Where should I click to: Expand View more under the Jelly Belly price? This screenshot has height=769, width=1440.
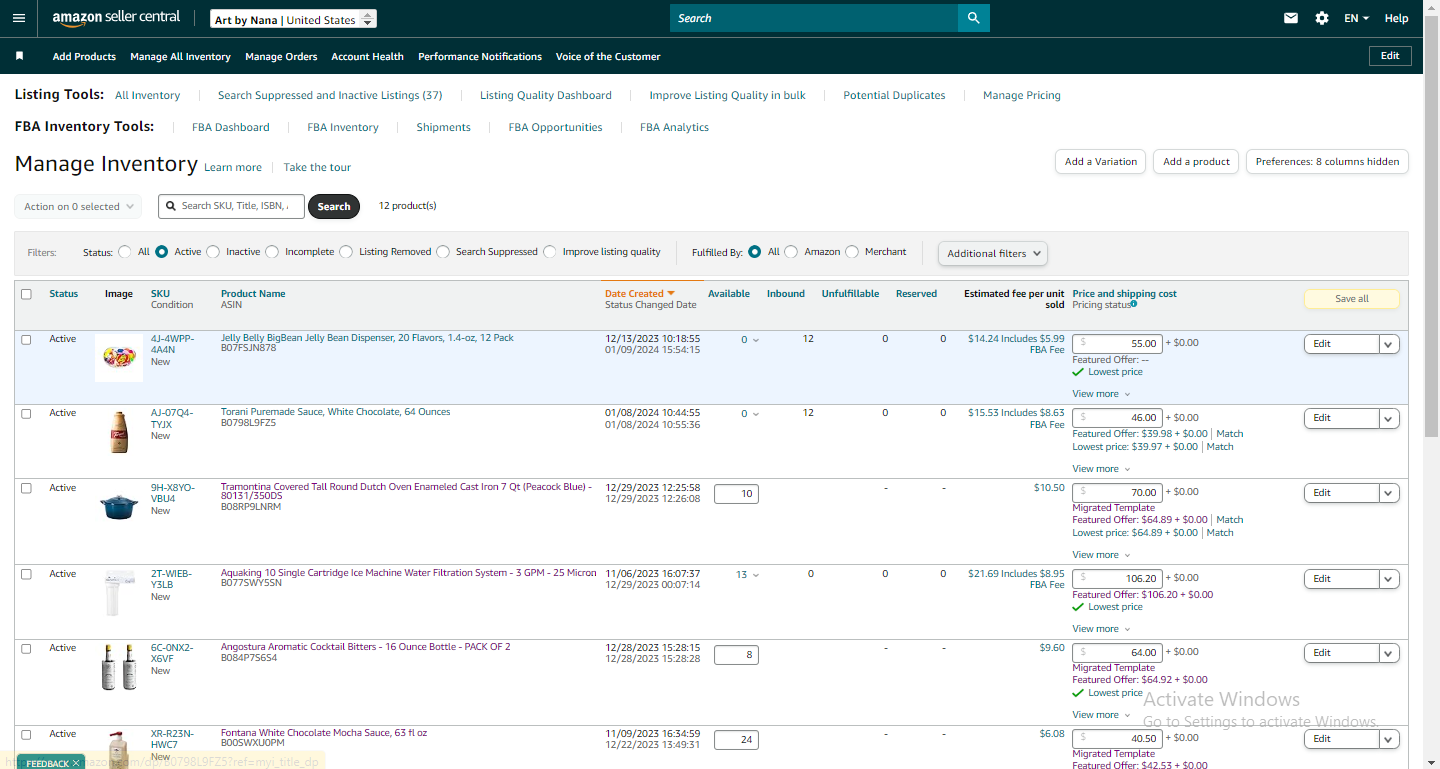click(1101, 394)
